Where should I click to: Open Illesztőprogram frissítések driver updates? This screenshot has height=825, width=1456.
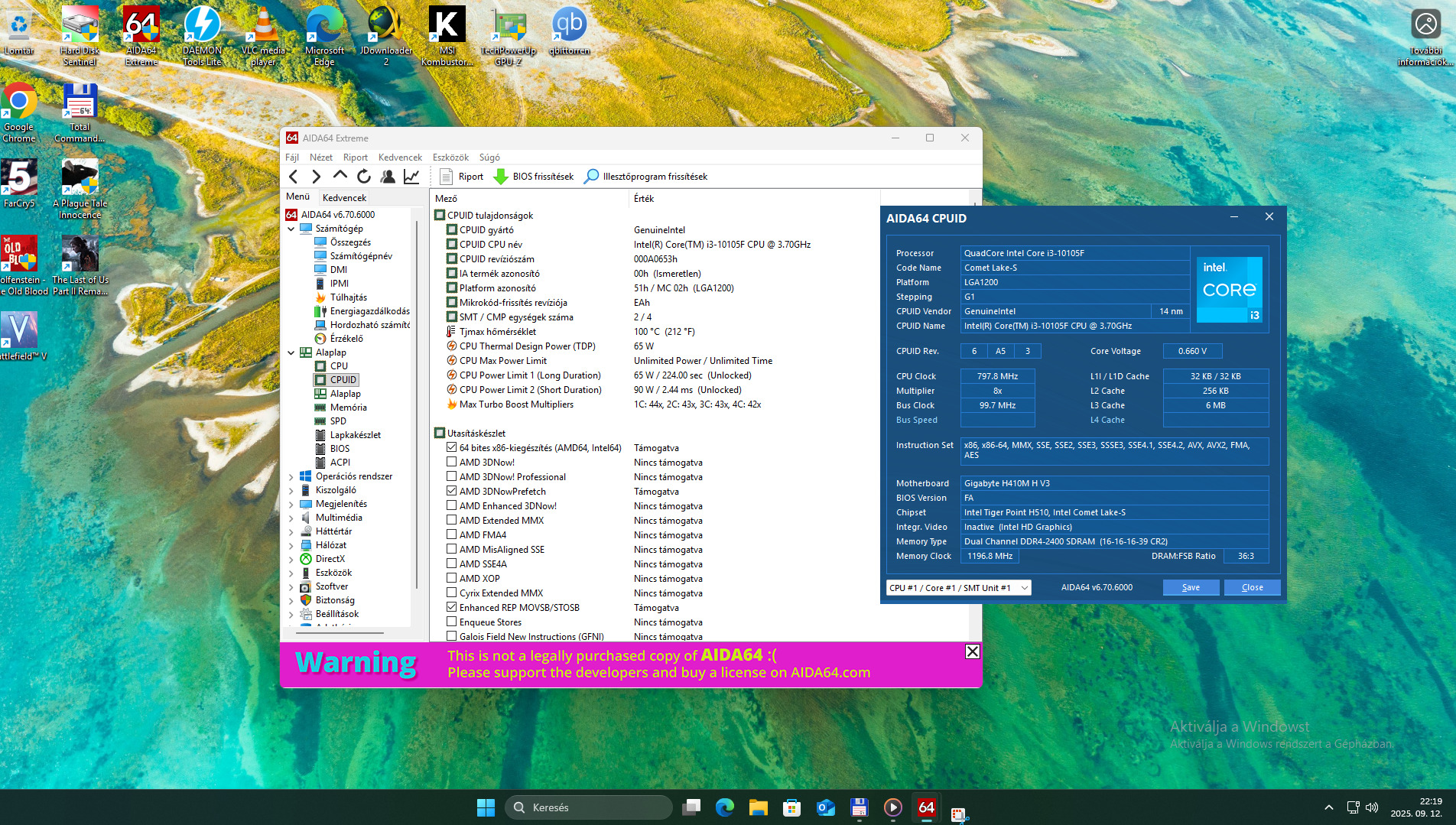tap(646, 177)
